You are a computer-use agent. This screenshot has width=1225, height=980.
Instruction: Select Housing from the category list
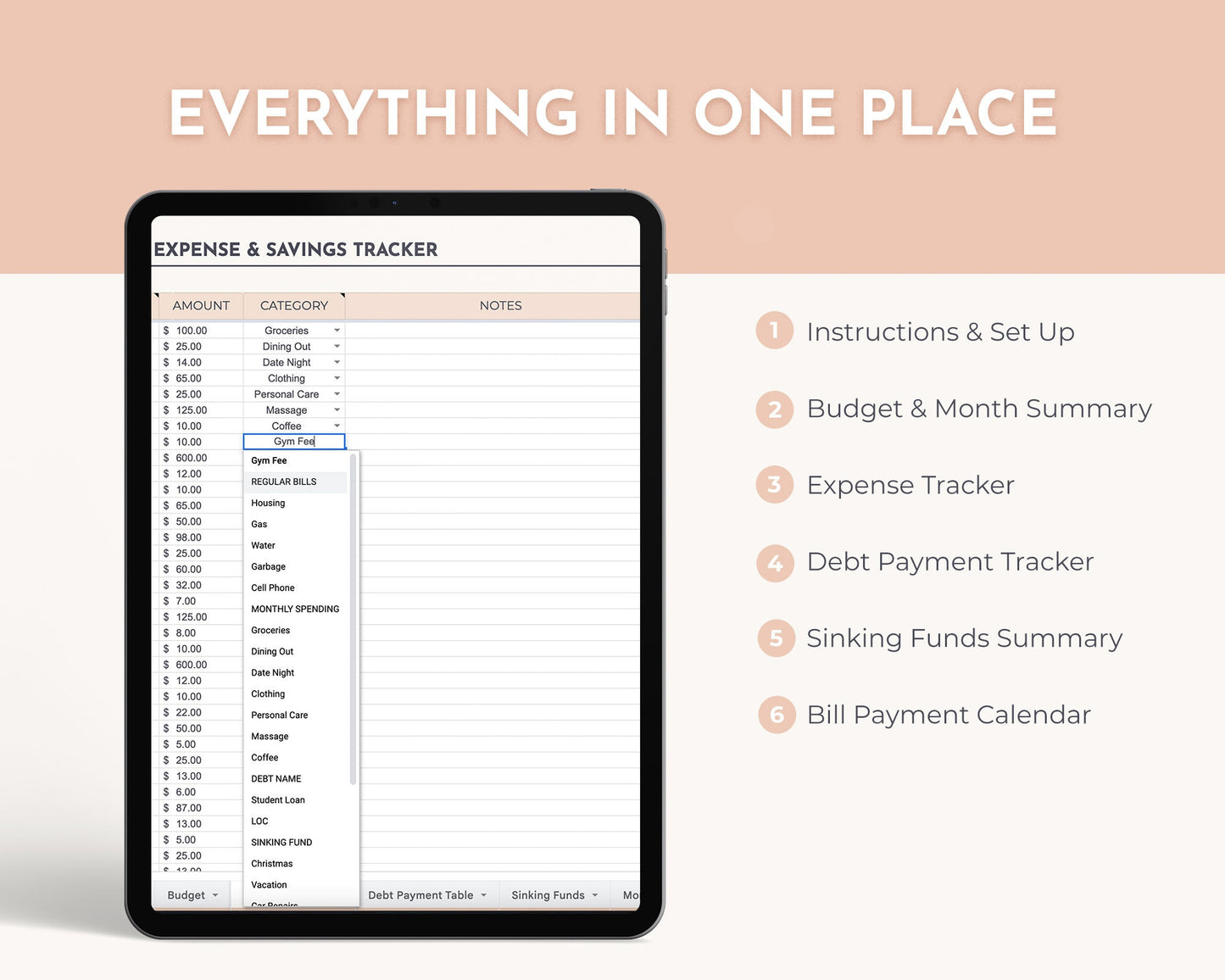(268, 503)
